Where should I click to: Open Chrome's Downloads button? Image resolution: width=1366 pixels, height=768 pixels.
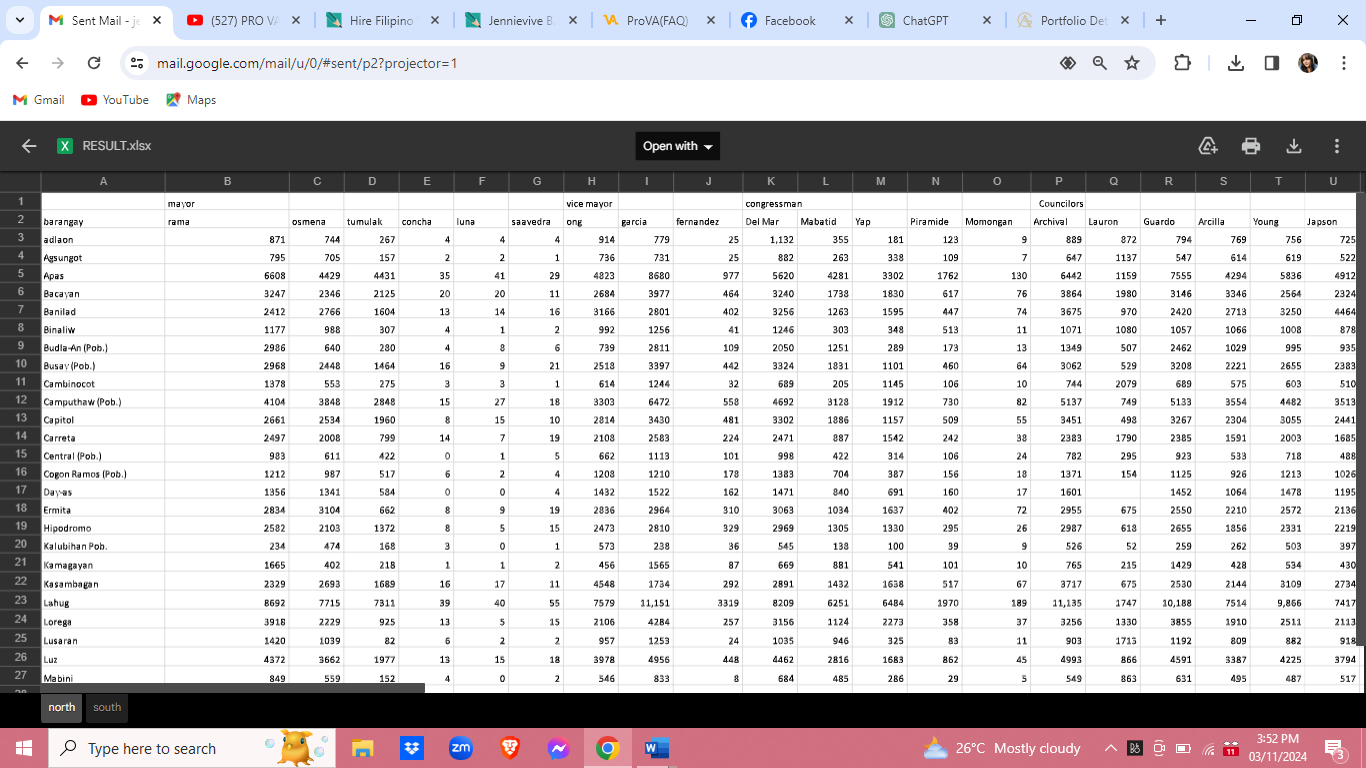pos(1236,63)
